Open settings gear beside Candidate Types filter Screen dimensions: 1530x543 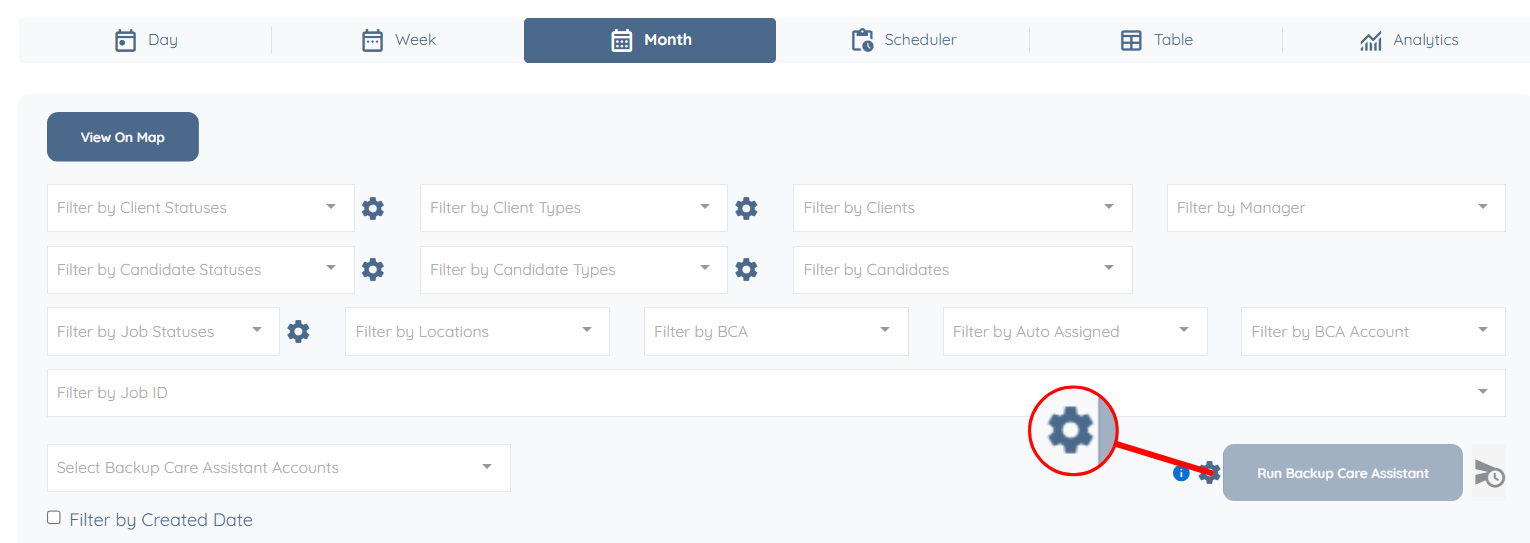tap(746, 270)
